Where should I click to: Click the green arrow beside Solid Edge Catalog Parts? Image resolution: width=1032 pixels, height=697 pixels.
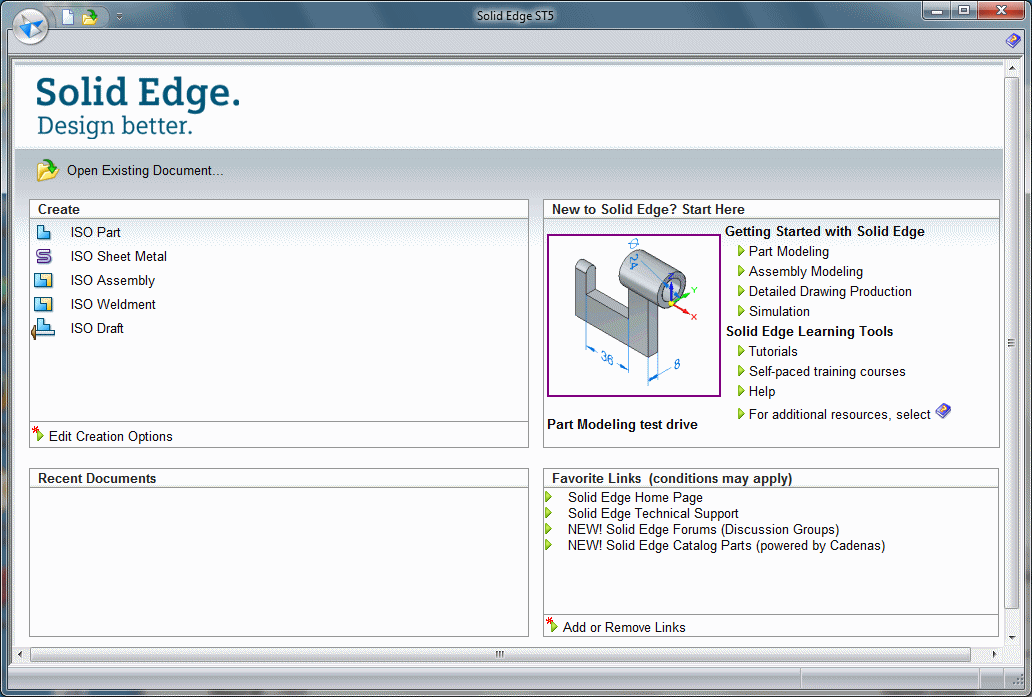pyautogui.click(x=549, y=544)
